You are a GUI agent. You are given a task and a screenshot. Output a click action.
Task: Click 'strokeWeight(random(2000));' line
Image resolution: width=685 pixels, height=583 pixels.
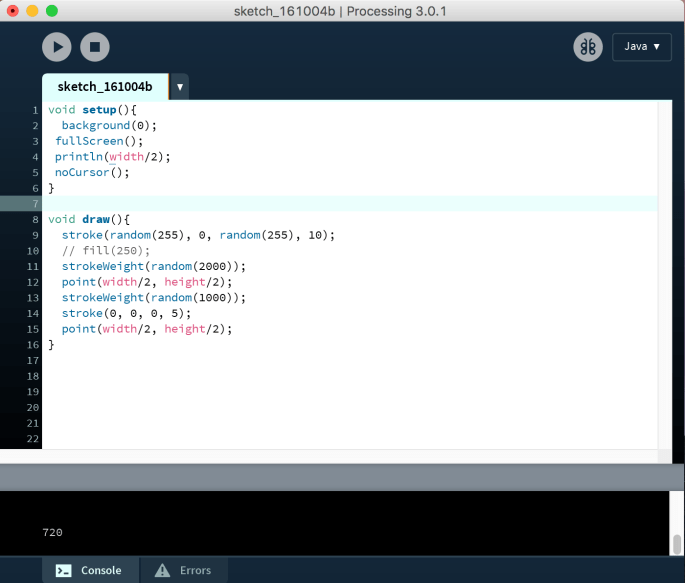[x=153, y=266]
